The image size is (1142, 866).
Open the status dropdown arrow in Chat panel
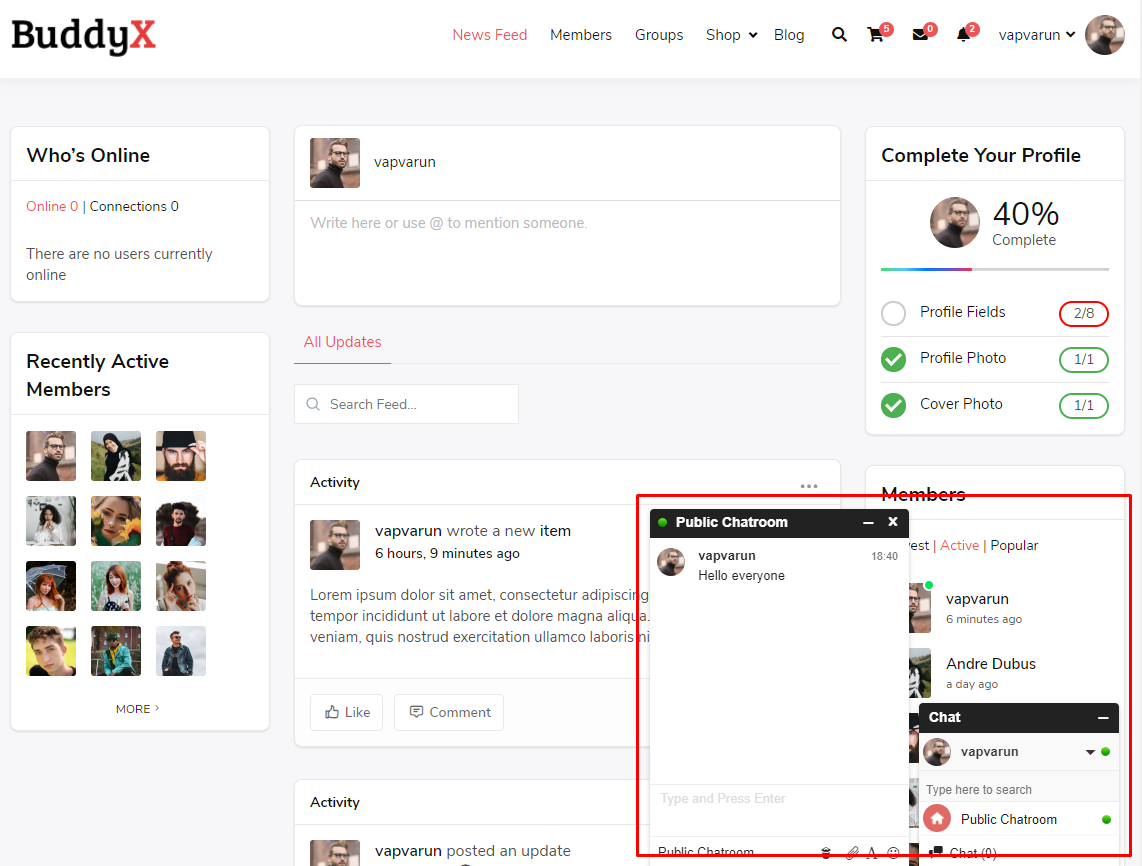click(1090, 752)
